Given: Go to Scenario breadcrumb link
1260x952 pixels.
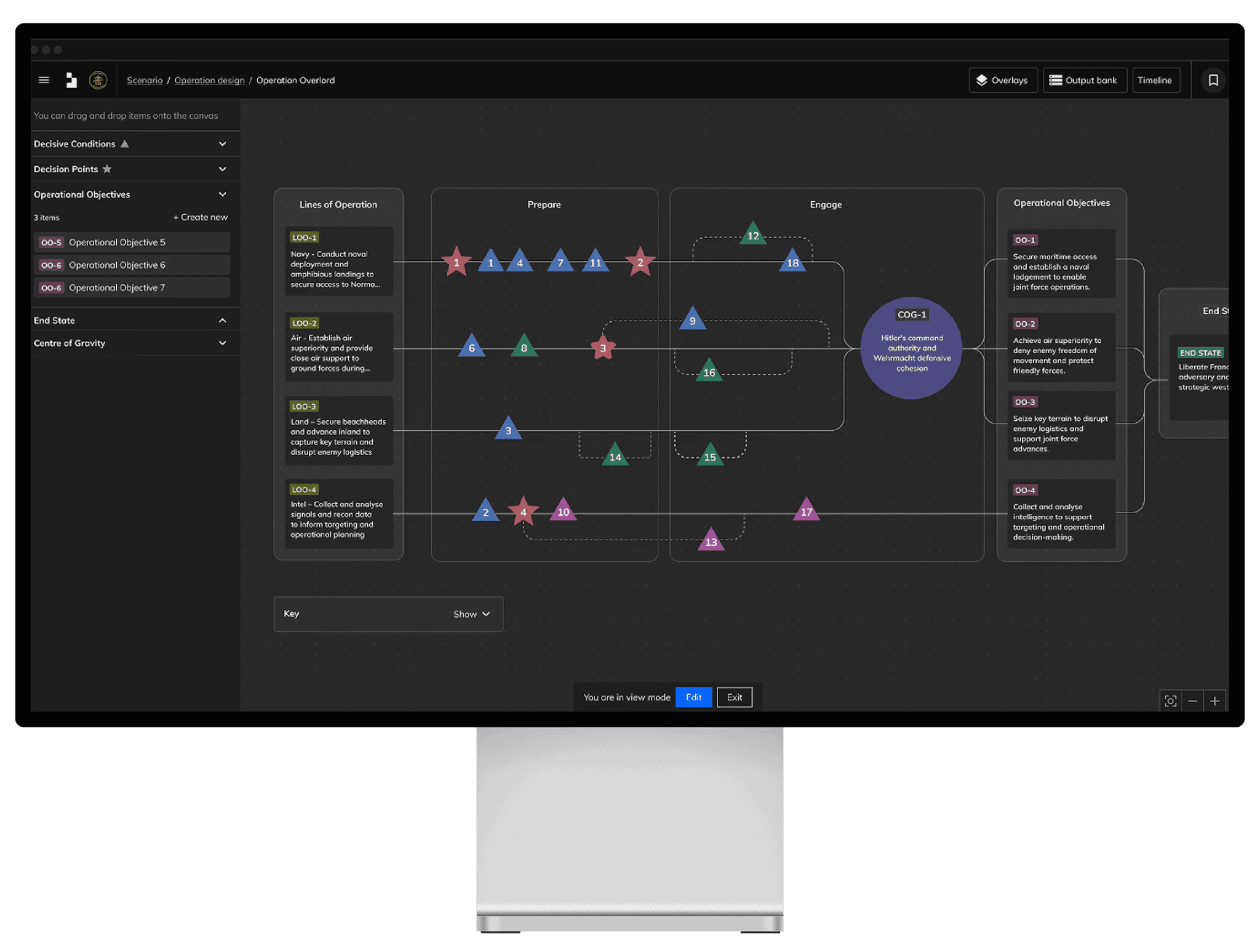Looking at the screenshot, I should [145, 81].
